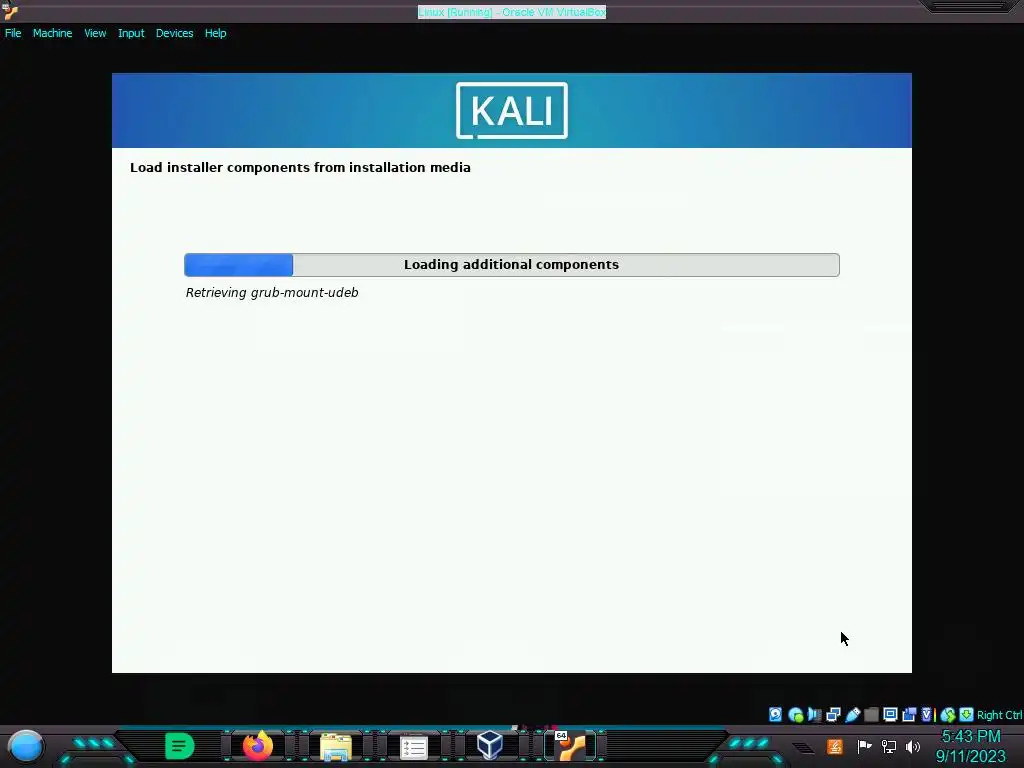
Task: Open the volume speaker tray icon
Action: tap(912, 746)
